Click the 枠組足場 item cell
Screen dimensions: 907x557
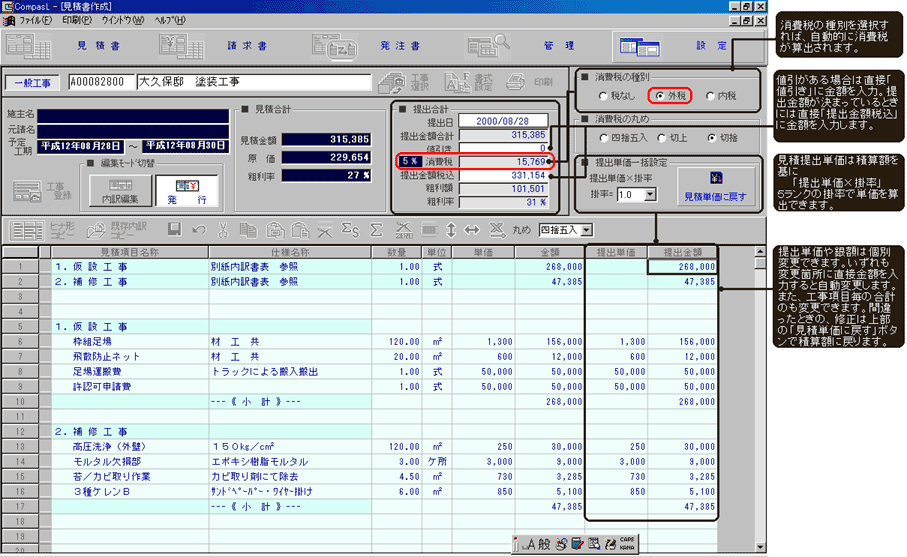click(x=130, y=342)
